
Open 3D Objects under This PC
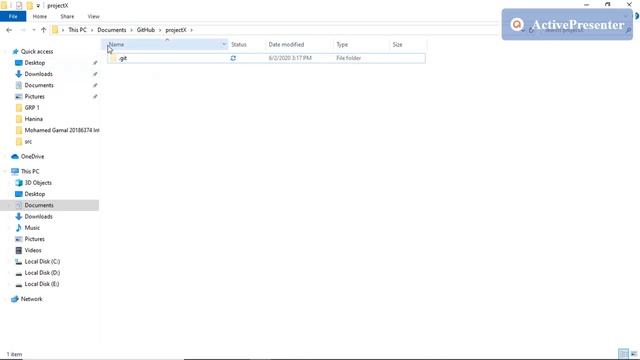pos(38,183)
